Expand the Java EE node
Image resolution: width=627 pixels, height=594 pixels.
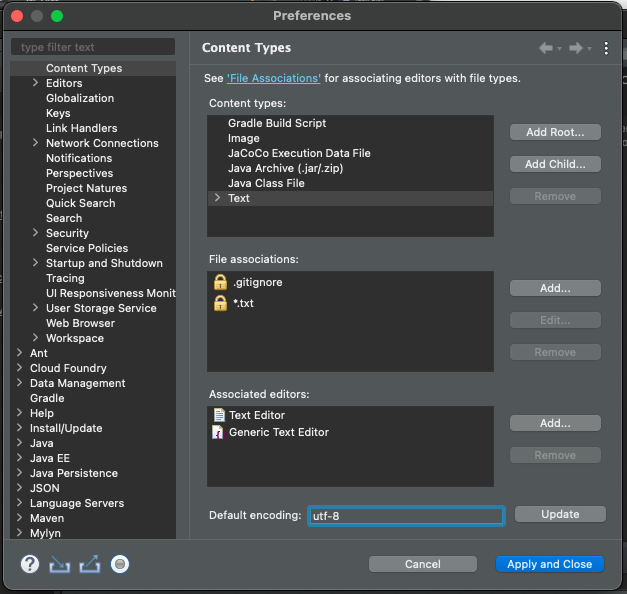(19, 458)
